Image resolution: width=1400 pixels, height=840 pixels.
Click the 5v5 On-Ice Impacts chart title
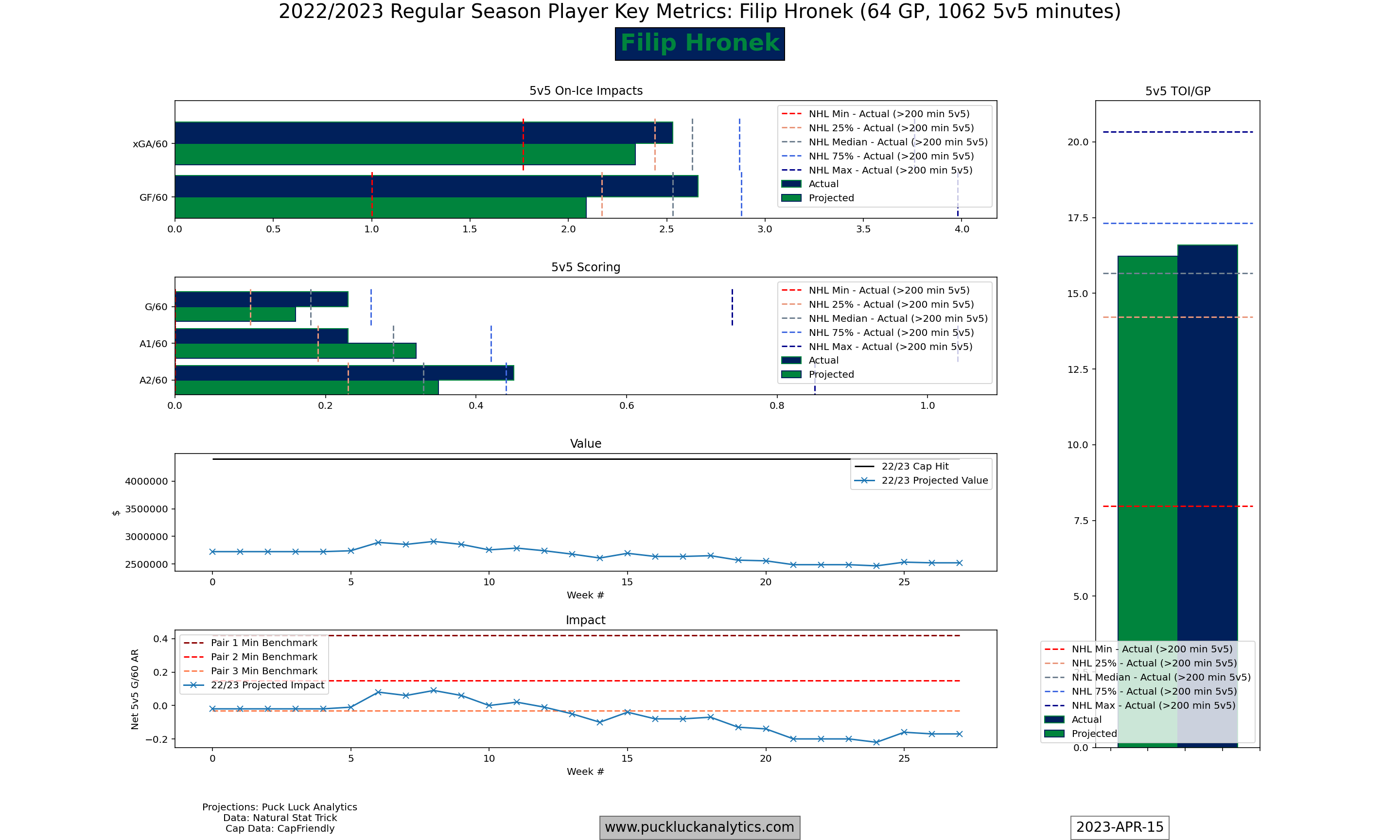pos(586,91)
